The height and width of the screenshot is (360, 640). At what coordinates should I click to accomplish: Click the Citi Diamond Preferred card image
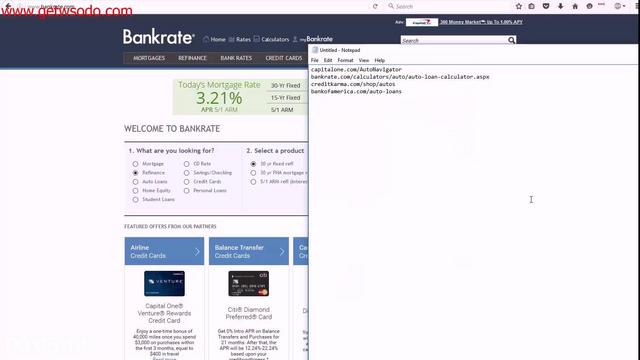click(x=249, y=283)
